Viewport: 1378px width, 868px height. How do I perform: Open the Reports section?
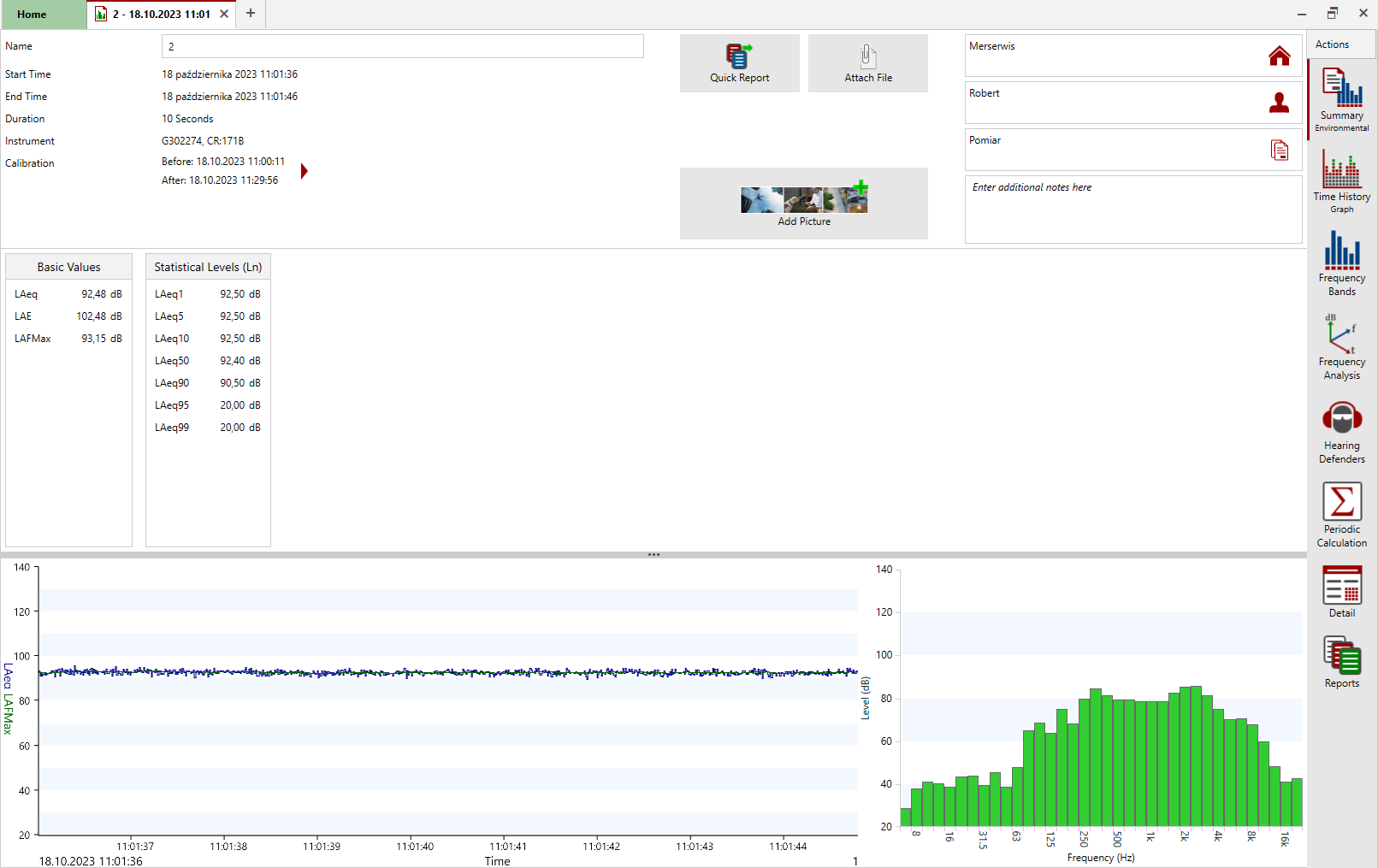[x=1341, y=661]
